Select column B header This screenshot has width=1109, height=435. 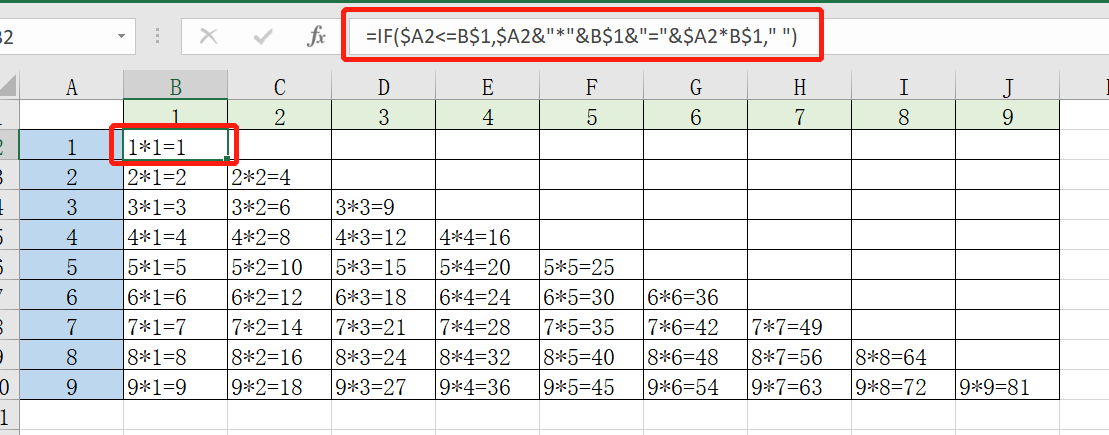[x=175, y=86]
